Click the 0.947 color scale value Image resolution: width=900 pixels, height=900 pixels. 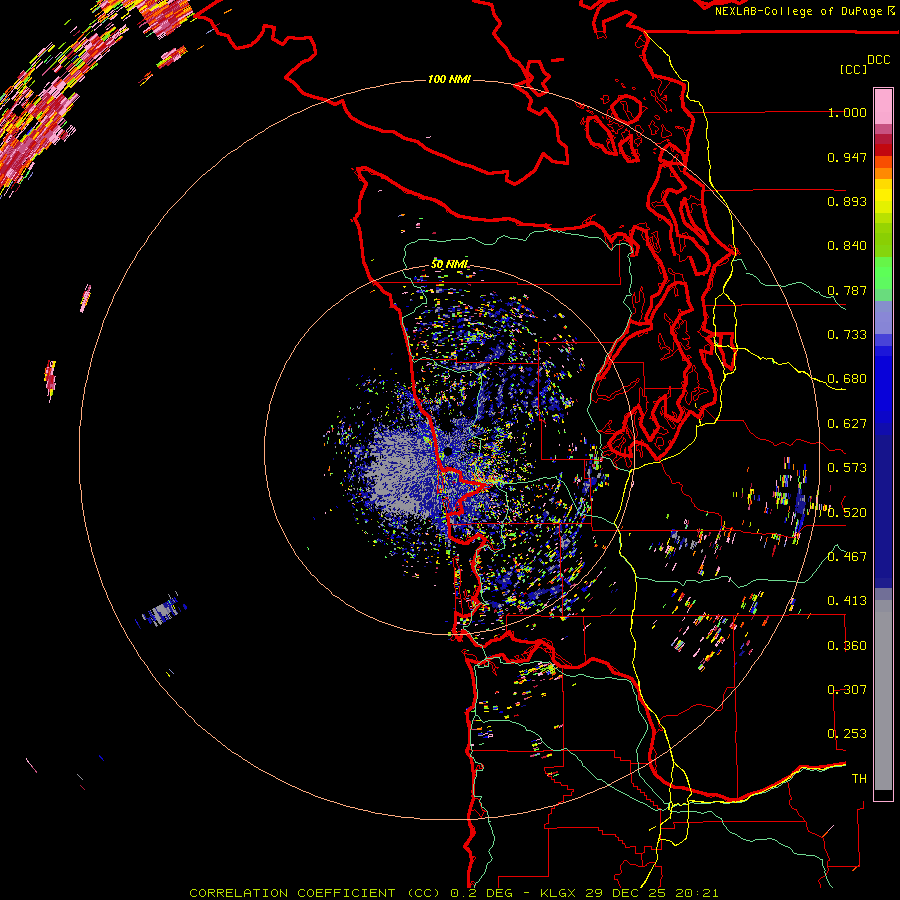point(847,157)
